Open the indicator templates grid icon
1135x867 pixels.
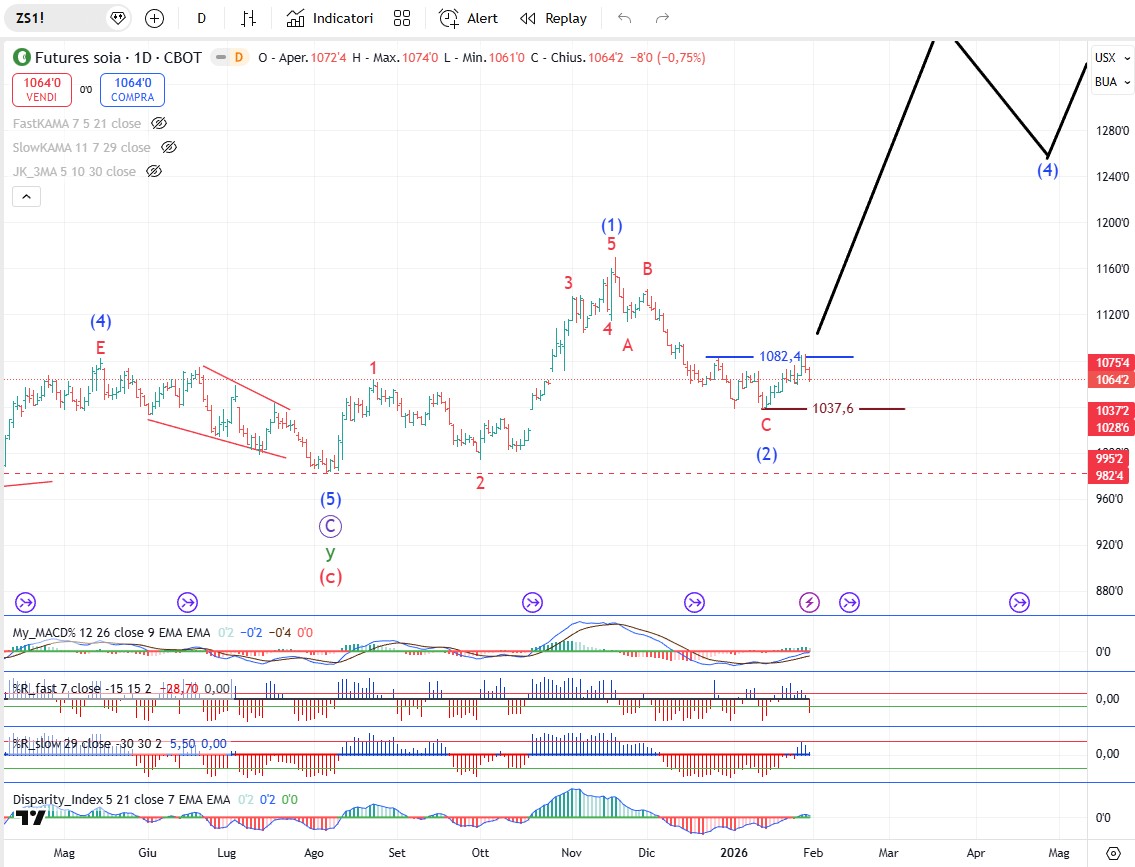click(402, 18)
